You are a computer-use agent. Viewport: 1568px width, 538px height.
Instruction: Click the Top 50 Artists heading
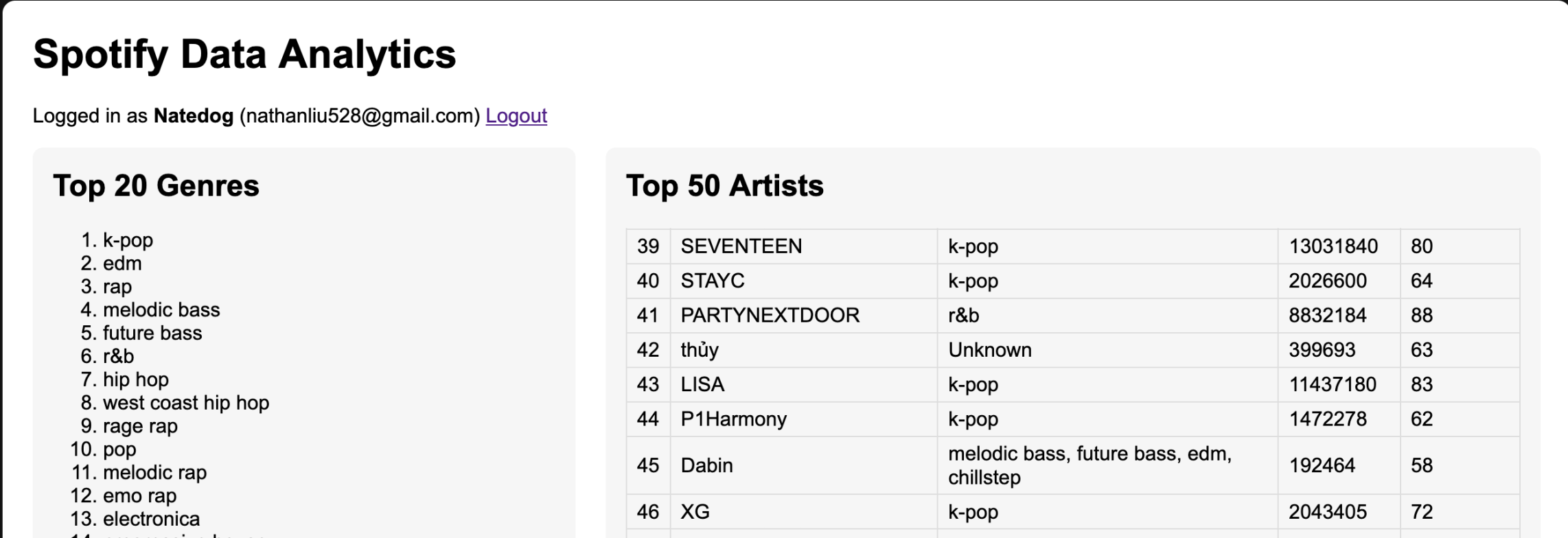(x=724, y=186)
